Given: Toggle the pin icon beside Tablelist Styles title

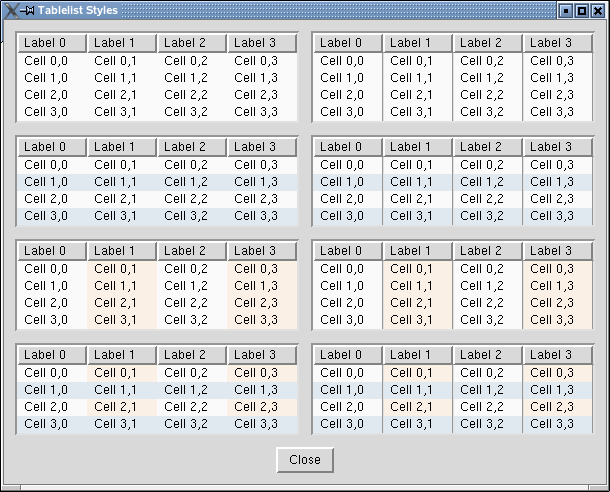Looking at the screenshot, I should click(x=28, y=10).
